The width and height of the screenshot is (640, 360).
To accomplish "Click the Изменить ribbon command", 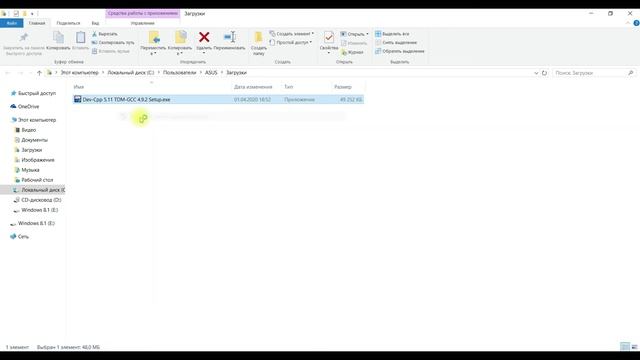I will coord(353,43).
